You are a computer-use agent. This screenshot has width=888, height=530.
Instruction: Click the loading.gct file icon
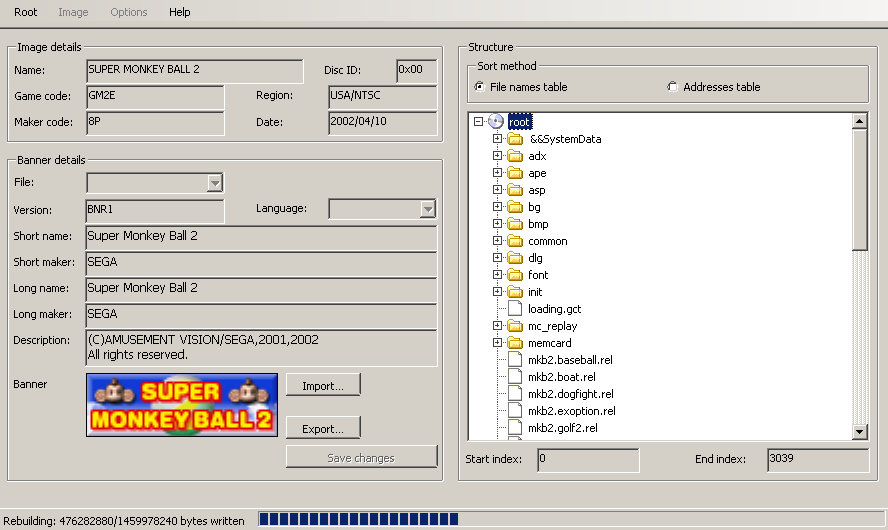tap(515, 309)
